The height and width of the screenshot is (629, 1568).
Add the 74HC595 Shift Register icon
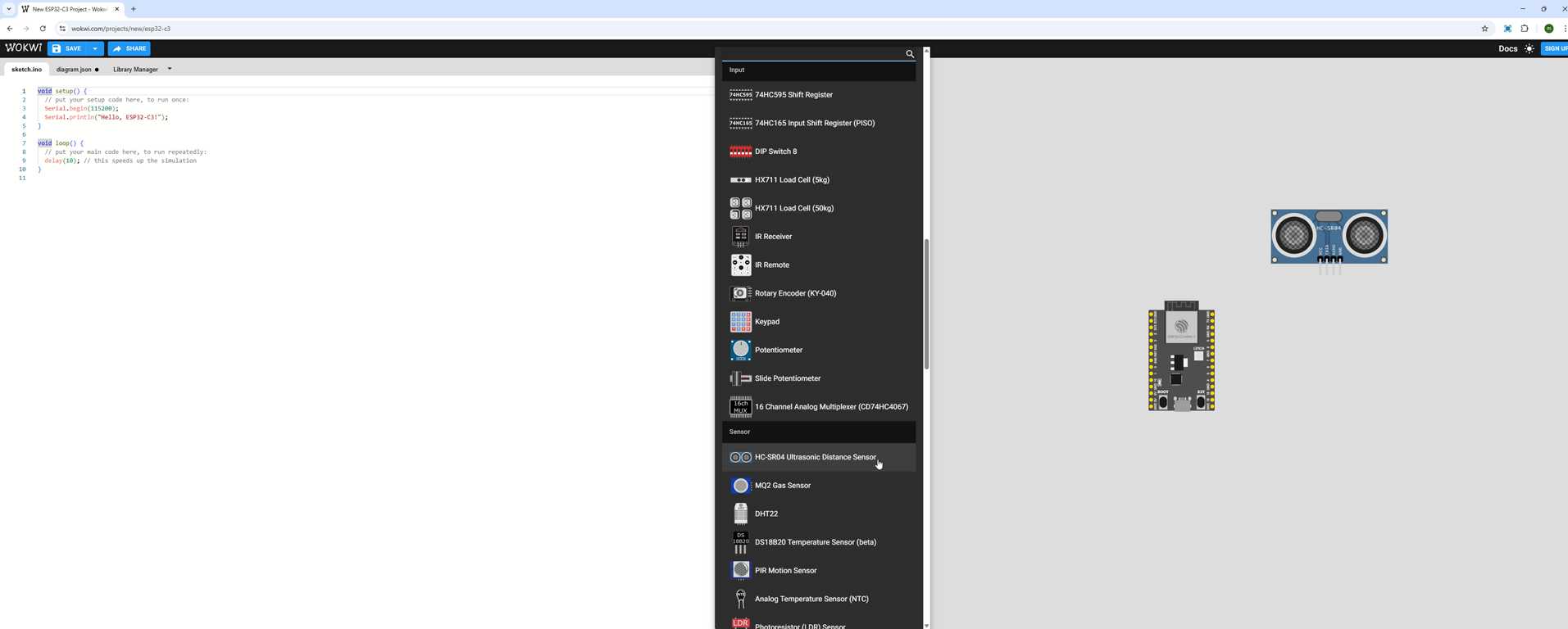tap(740, 95)
